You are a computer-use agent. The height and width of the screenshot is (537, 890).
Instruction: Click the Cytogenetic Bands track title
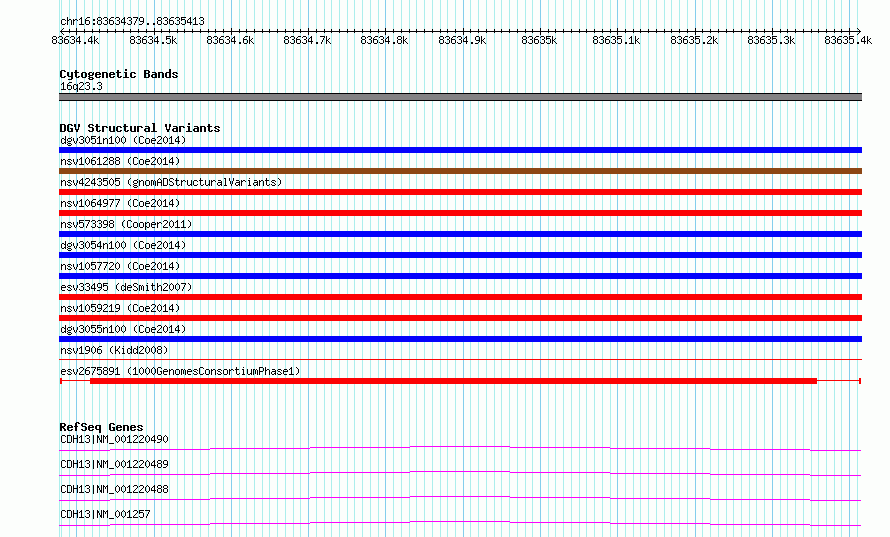click(119, 74)
